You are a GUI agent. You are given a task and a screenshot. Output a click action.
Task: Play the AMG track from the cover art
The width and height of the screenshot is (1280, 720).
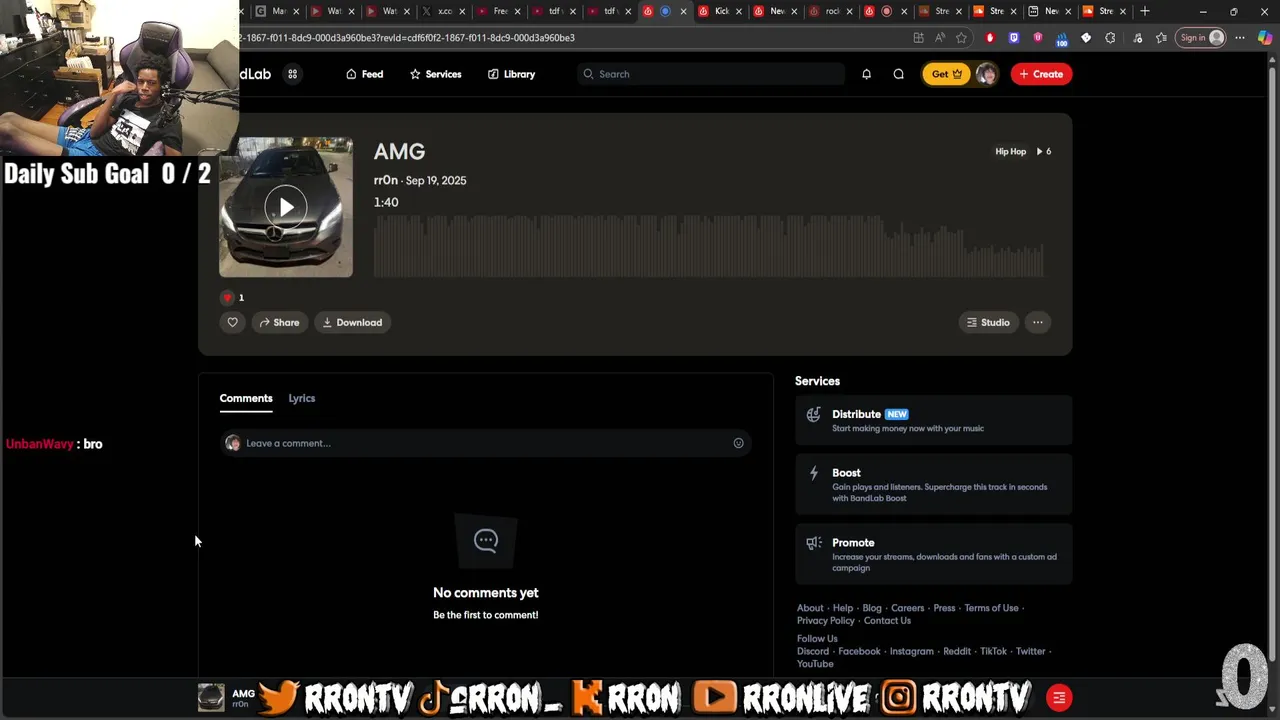(286, 207)
